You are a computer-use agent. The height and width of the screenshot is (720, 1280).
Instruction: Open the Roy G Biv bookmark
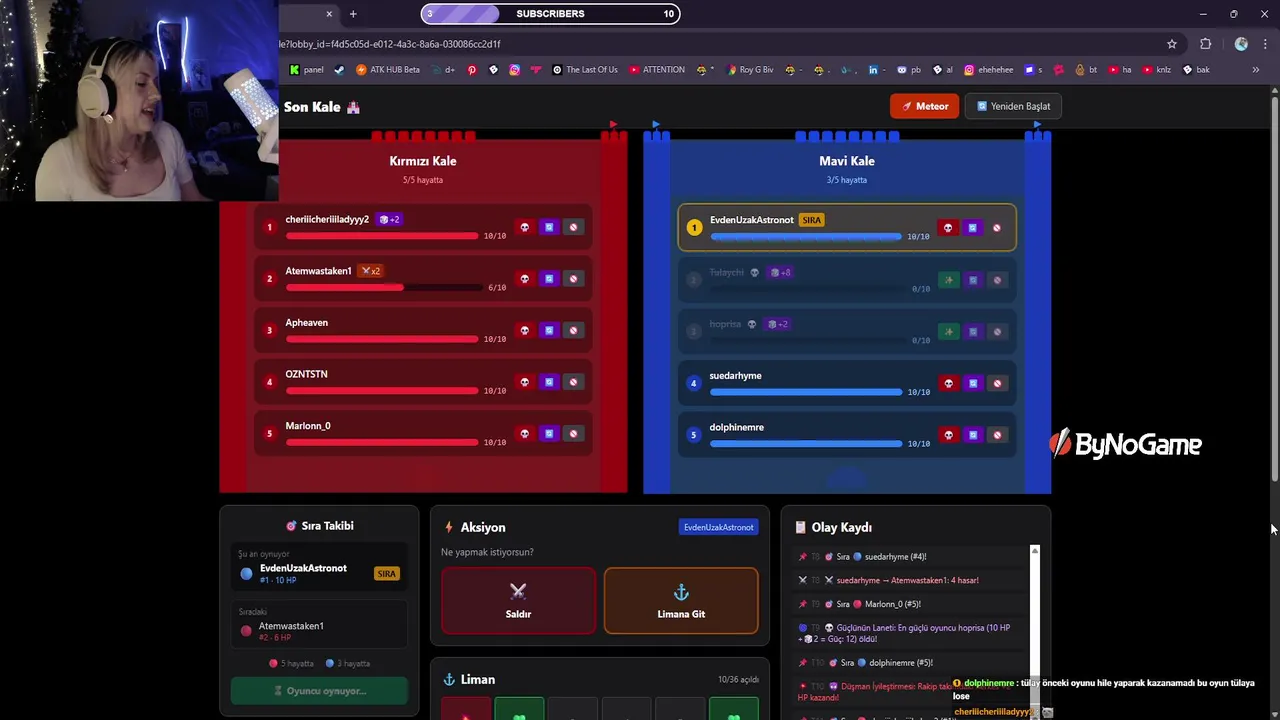coord(749,70)
